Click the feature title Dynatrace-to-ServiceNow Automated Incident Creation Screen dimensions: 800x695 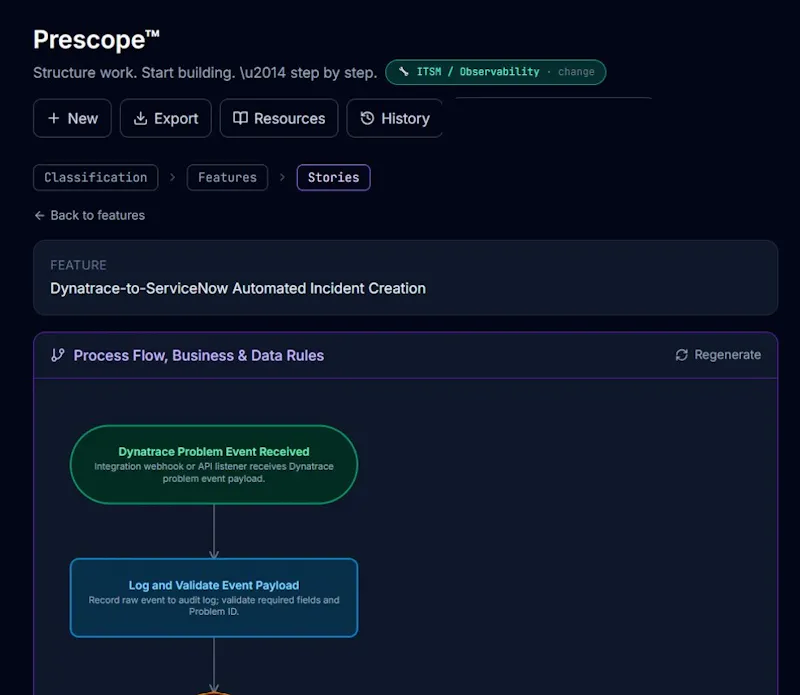(x=238, y=288)
